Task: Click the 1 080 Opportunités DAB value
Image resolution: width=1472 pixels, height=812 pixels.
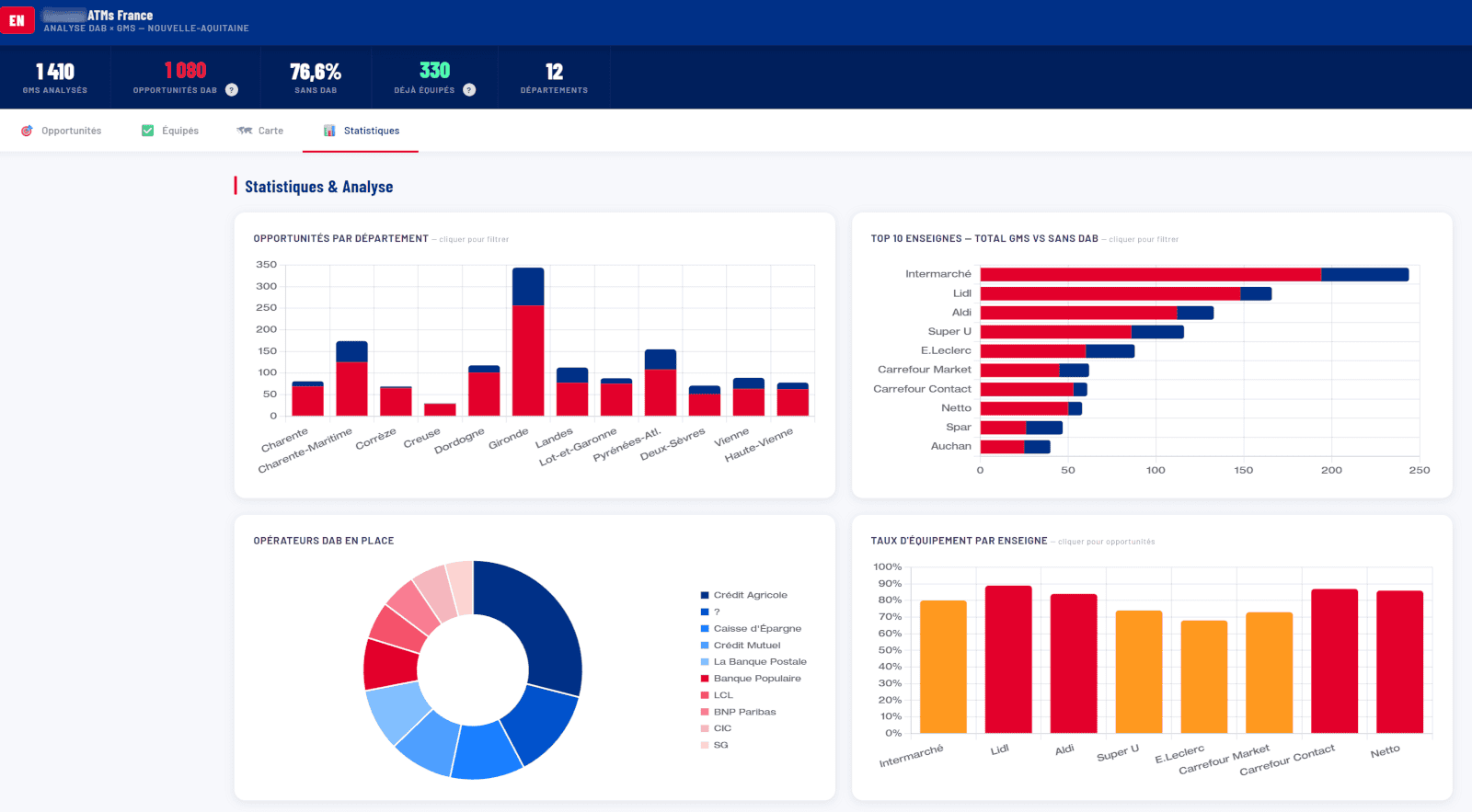Action: [185, 71]
